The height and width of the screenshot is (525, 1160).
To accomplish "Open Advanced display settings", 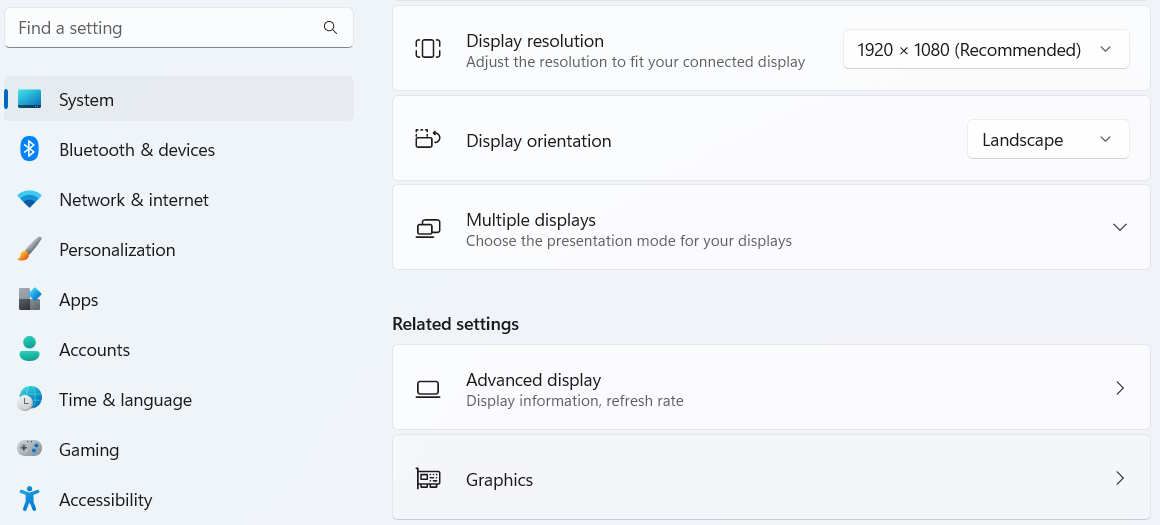I will [x=771, y=389].
